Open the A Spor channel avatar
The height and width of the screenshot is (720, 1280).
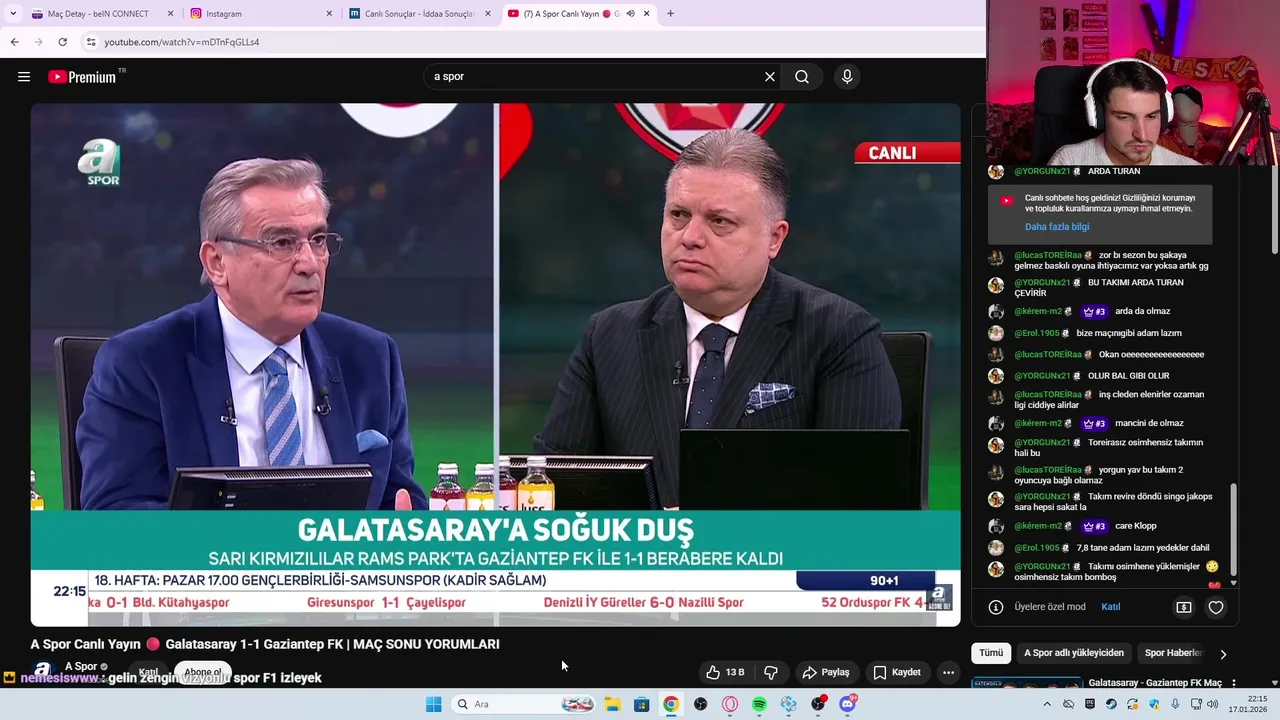tap(43, 670)
